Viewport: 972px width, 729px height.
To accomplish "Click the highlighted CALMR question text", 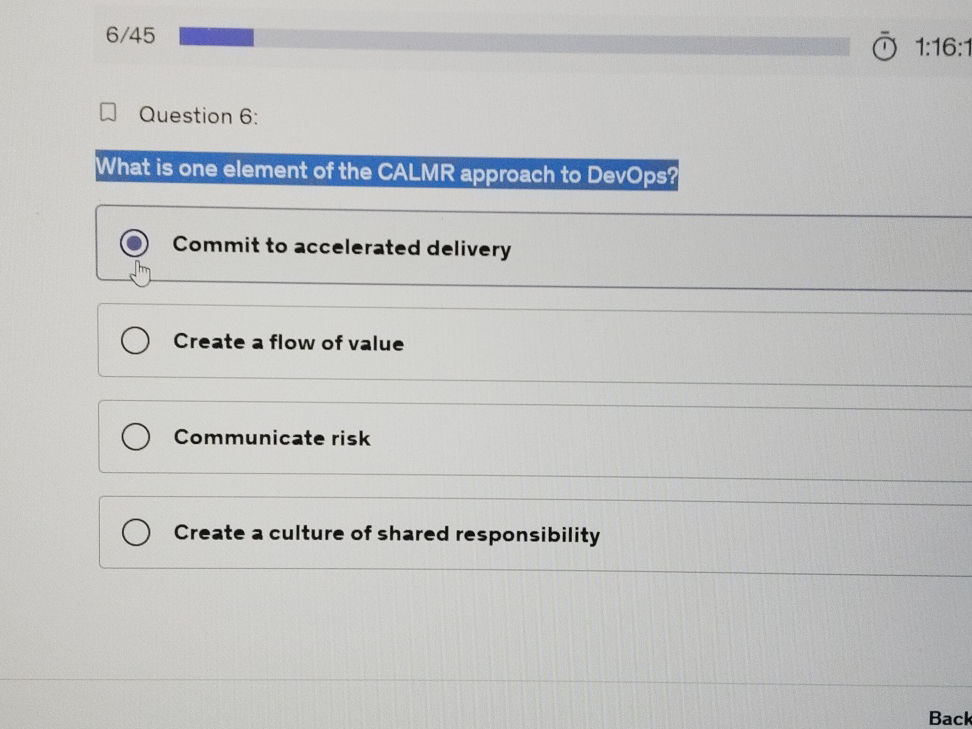I will pyautogui.click(x=386, y=171).
